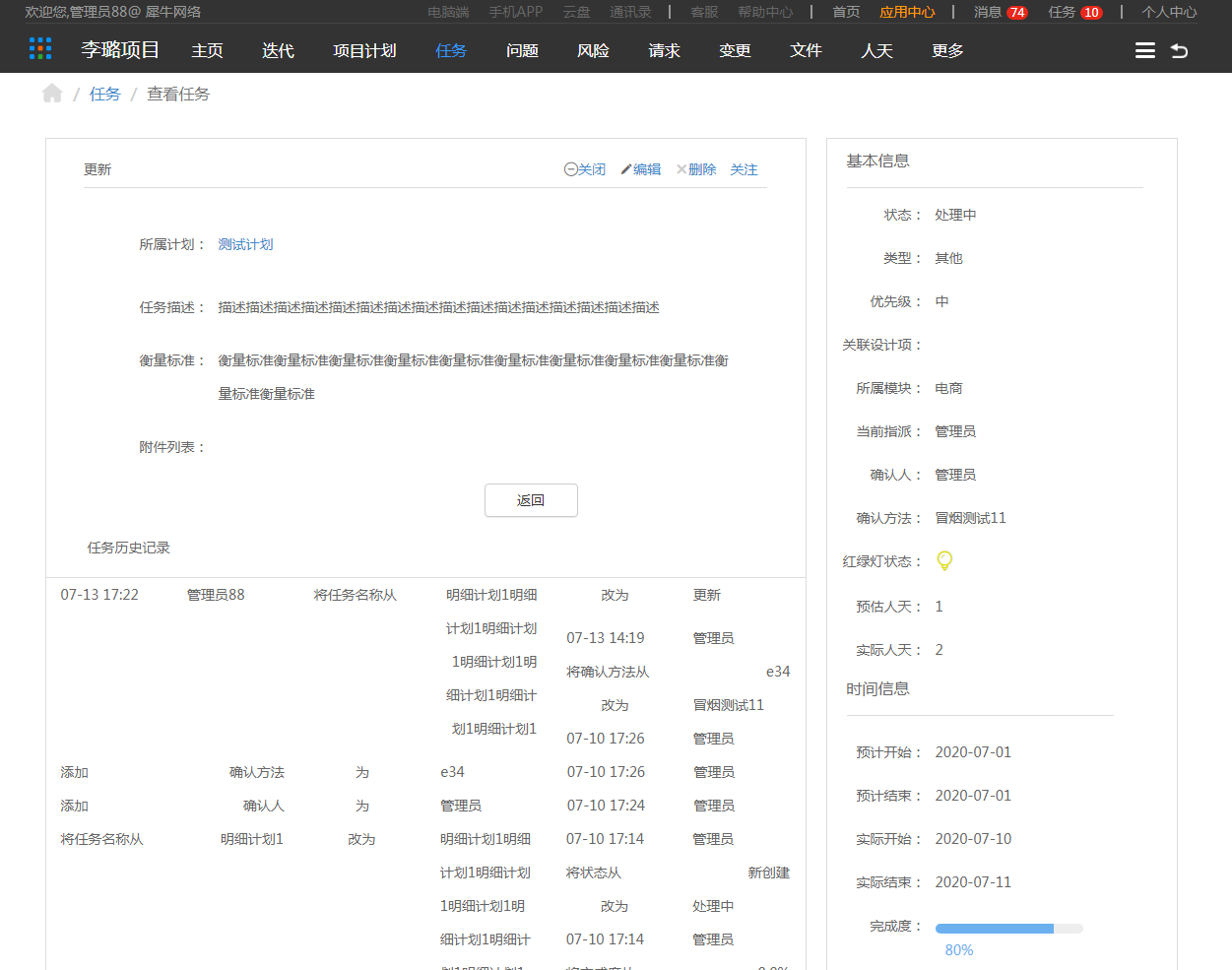Click the 更新 task title

(97, 169)
